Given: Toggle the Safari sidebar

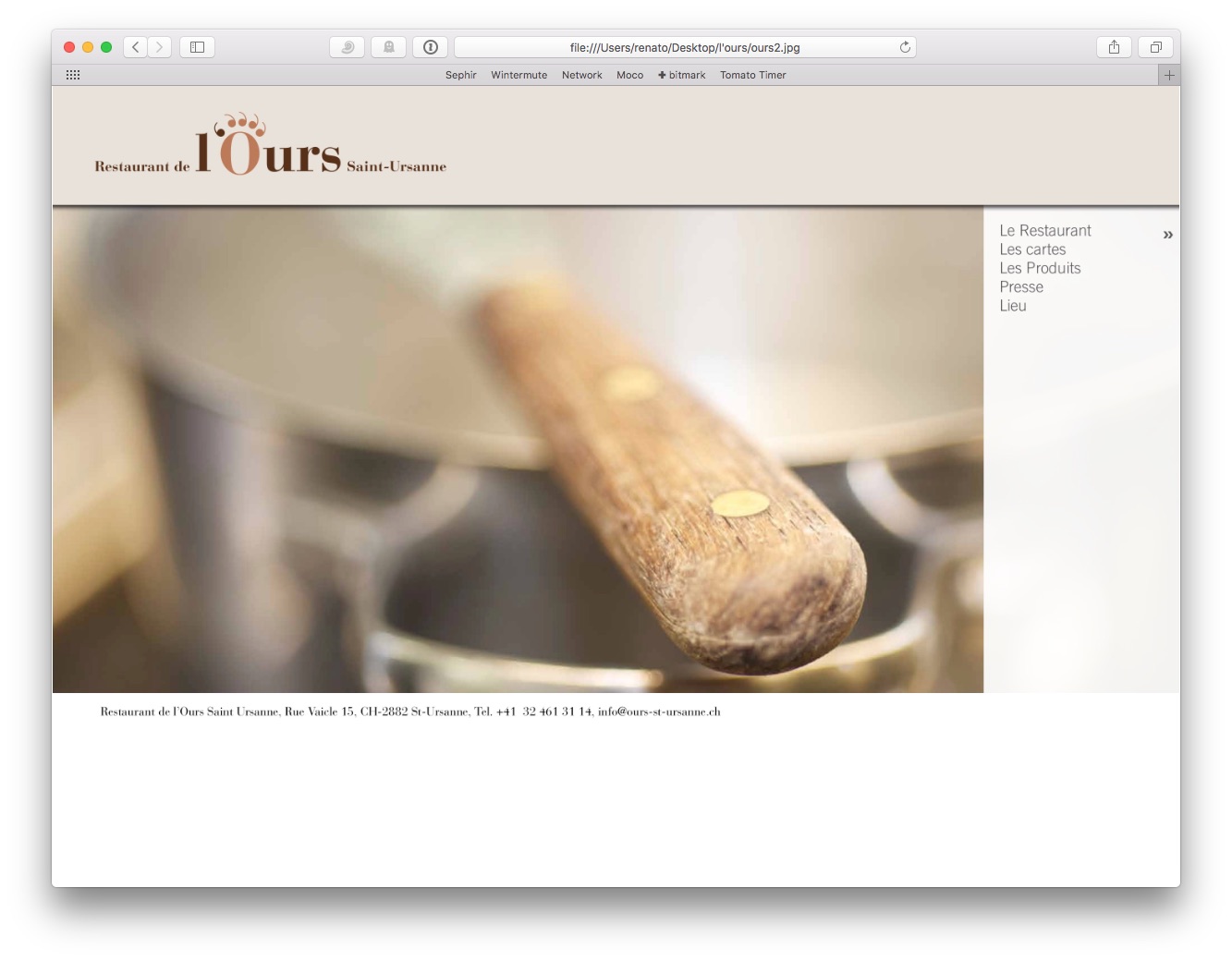Looking at the screenshot, I should point(197,47).
